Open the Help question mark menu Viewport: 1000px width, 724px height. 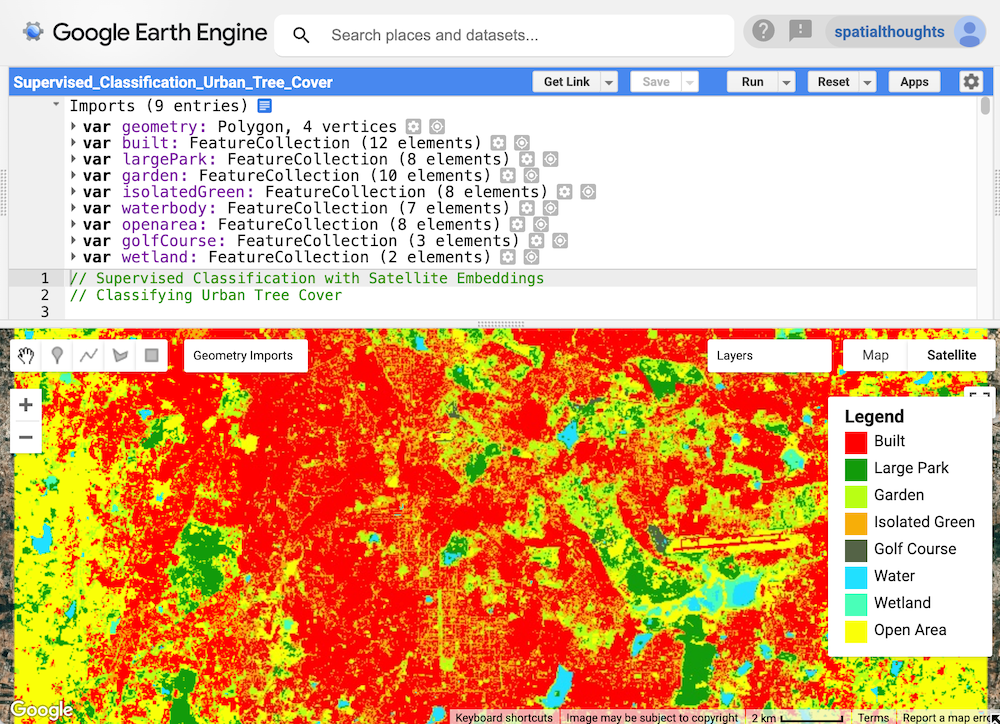[x=764, y=31]
